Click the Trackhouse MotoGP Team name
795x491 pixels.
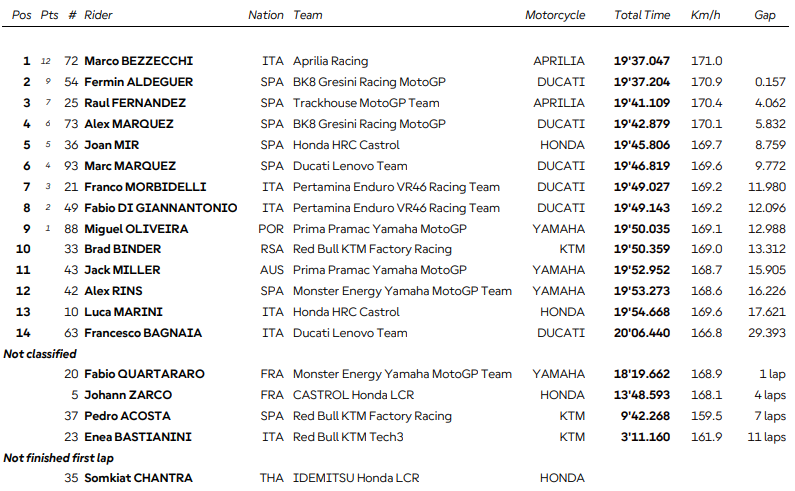366,103
